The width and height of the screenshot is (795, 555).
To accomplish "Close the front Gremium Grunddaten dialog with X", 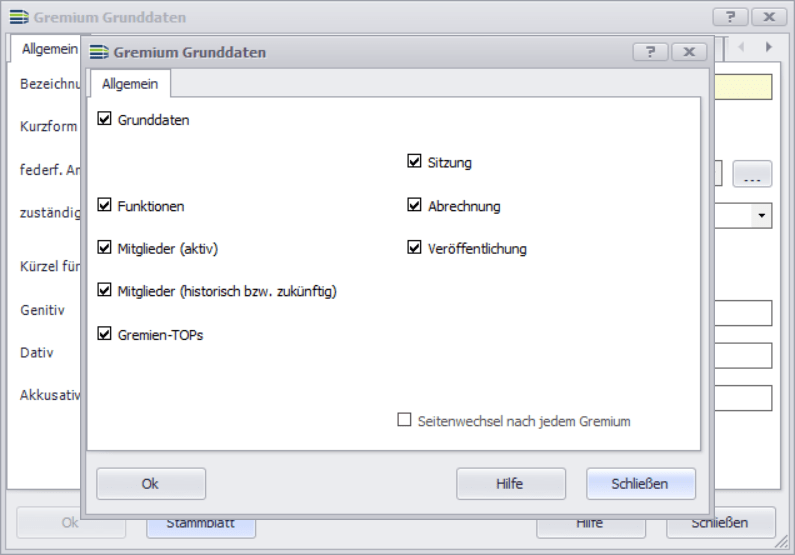I will [x=689, y=52].
